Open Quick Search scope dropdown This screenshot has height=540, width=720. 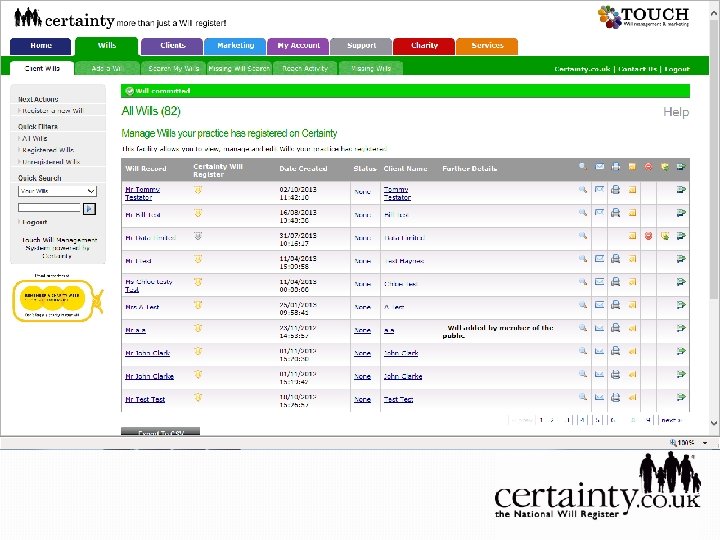[x=57, y=191]
